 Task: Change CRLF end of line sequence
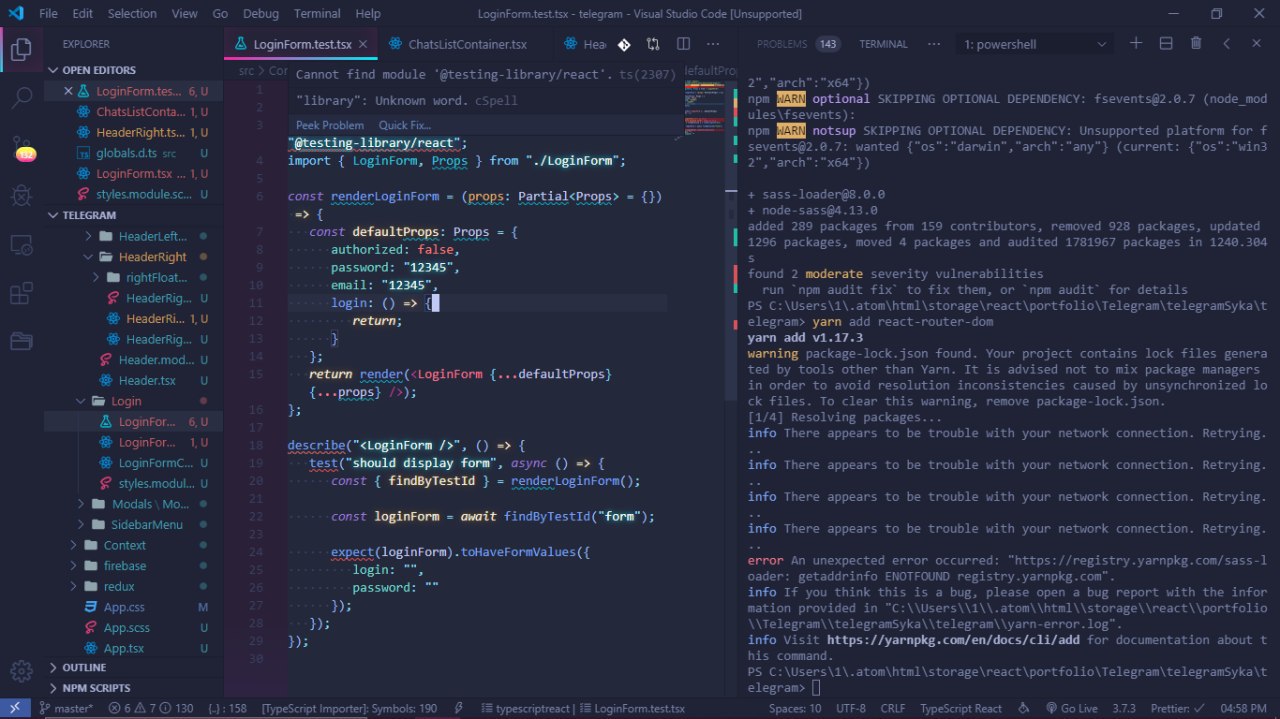pyautogui.click(x=893, y=709)
